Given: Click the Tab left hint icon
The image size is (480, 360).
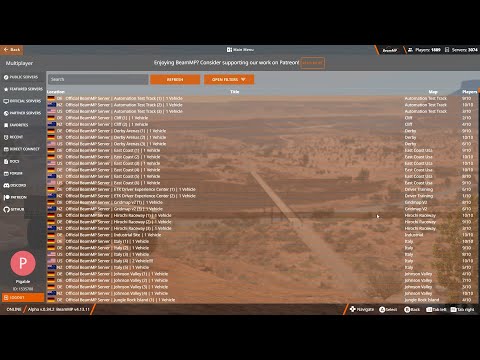Looking at the screenshot, I should (x=429, y=310).
